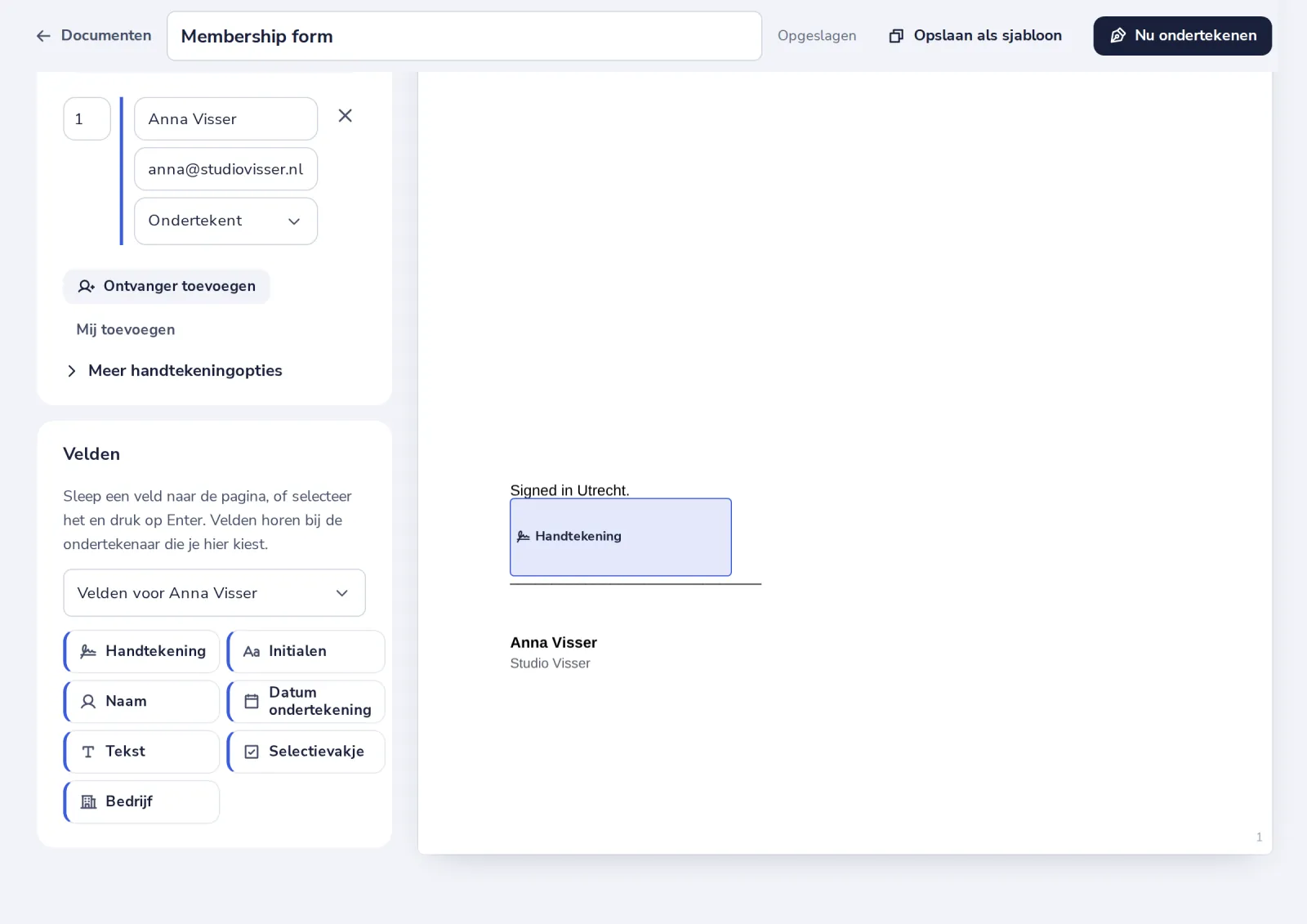Viewport: 1307px width, 924px height.
Task: Click the Opslaan als sjabloon text
Action: tap(988, 35)
